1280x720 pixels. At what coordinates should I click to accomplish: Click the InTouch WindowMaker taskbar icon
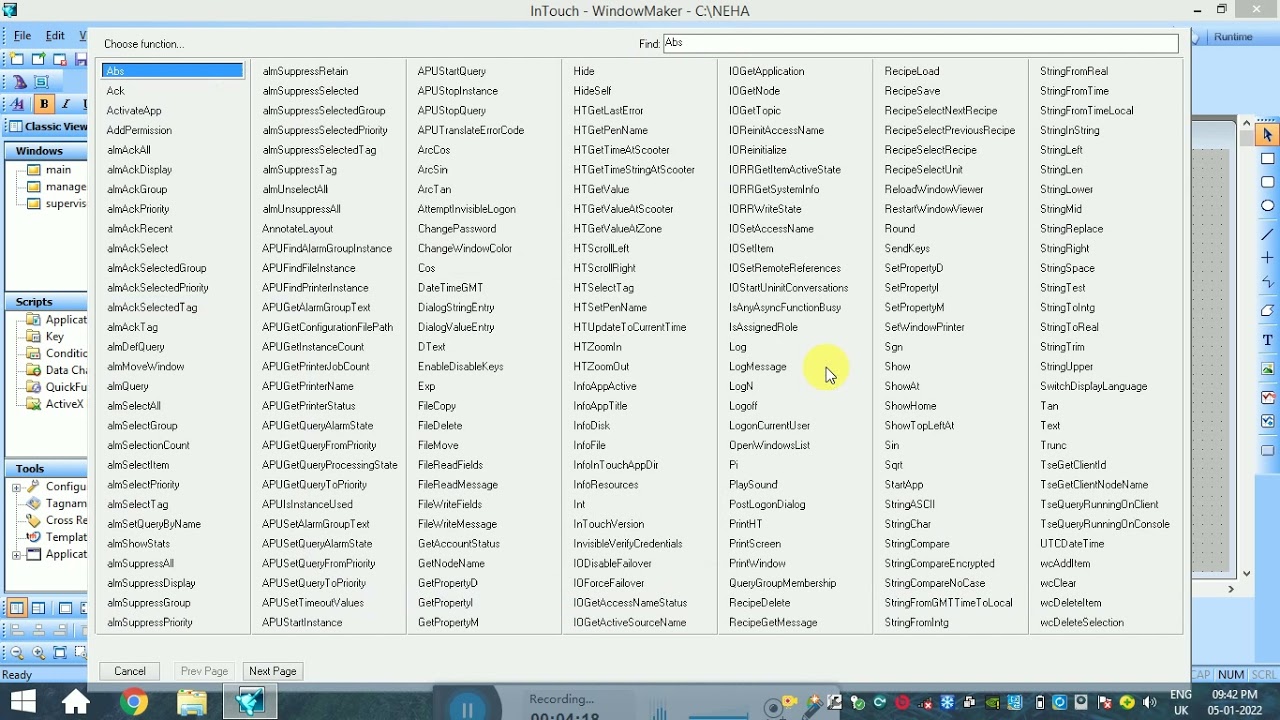250,702
